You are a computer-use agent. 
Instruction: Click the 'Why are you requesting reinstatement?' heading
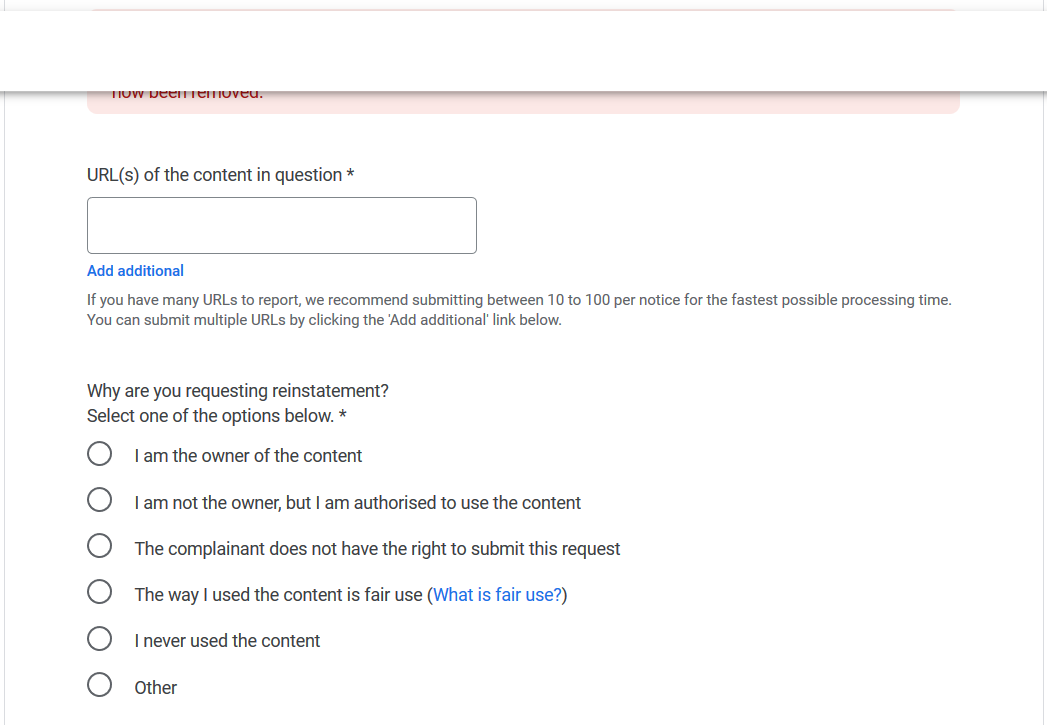point(237,391)
